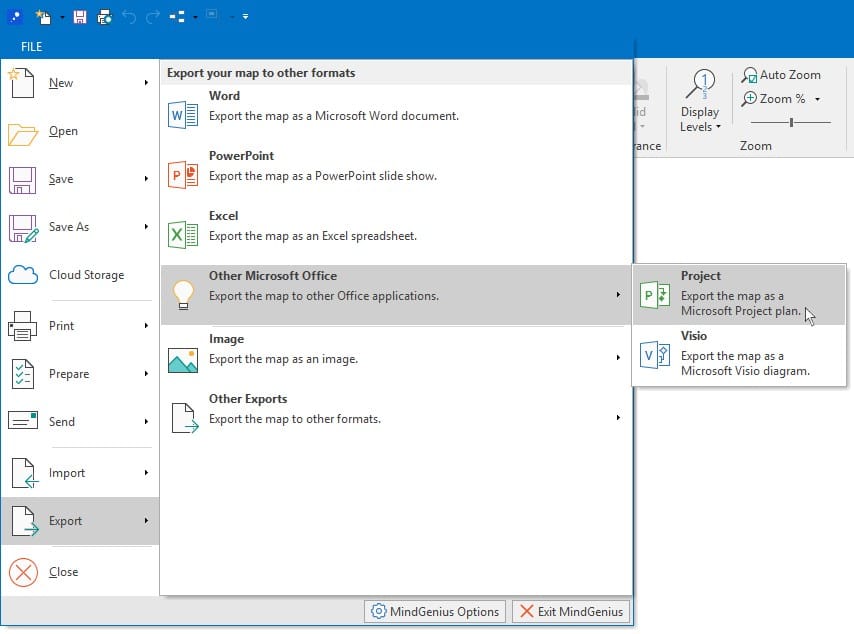Click the Microsoft Visio export icon
Viewport: 854px width, 634px height.
655,355
